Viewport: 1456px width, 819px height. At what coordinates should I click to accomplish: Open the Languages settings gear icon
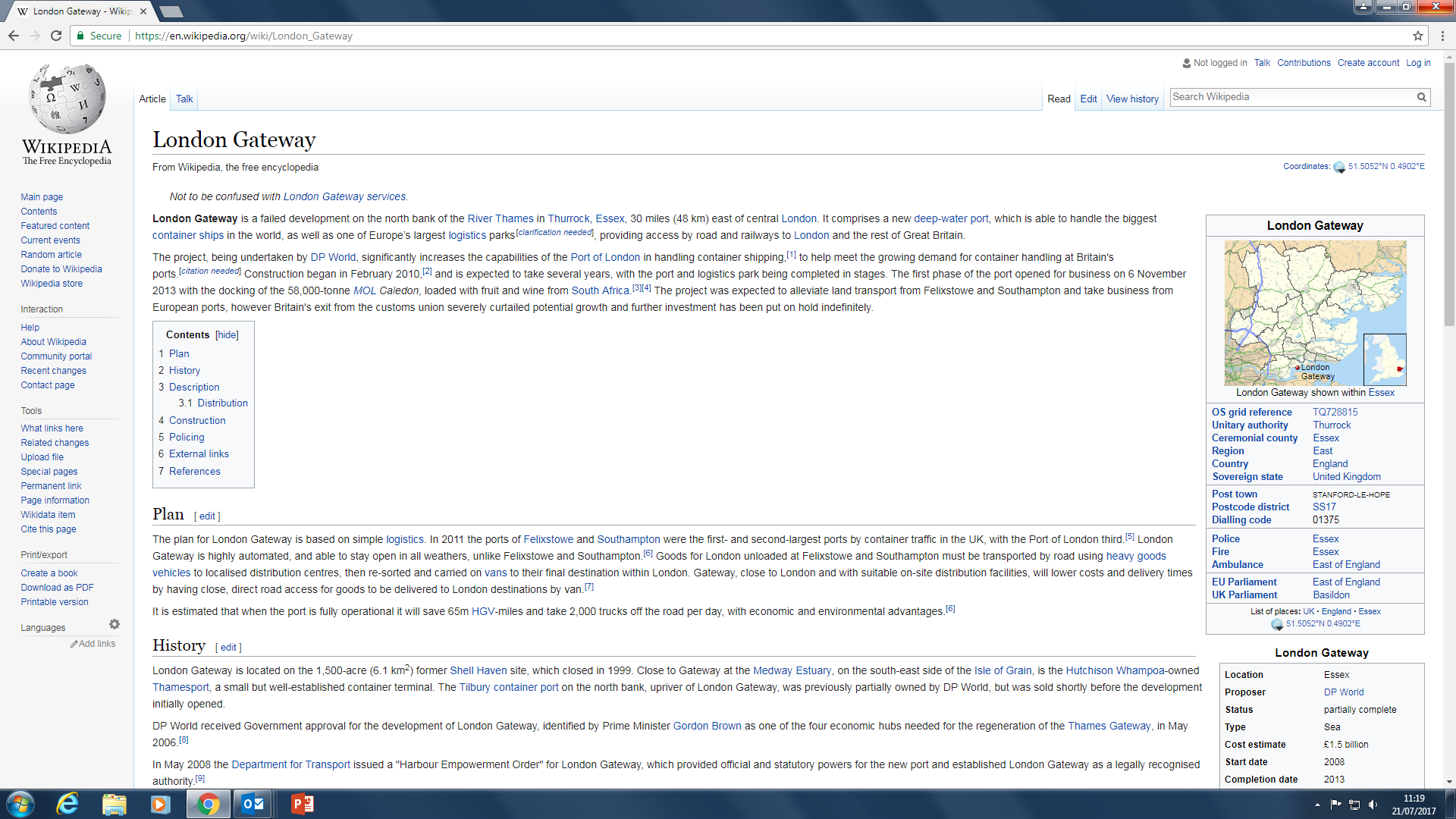coord(115,624)
